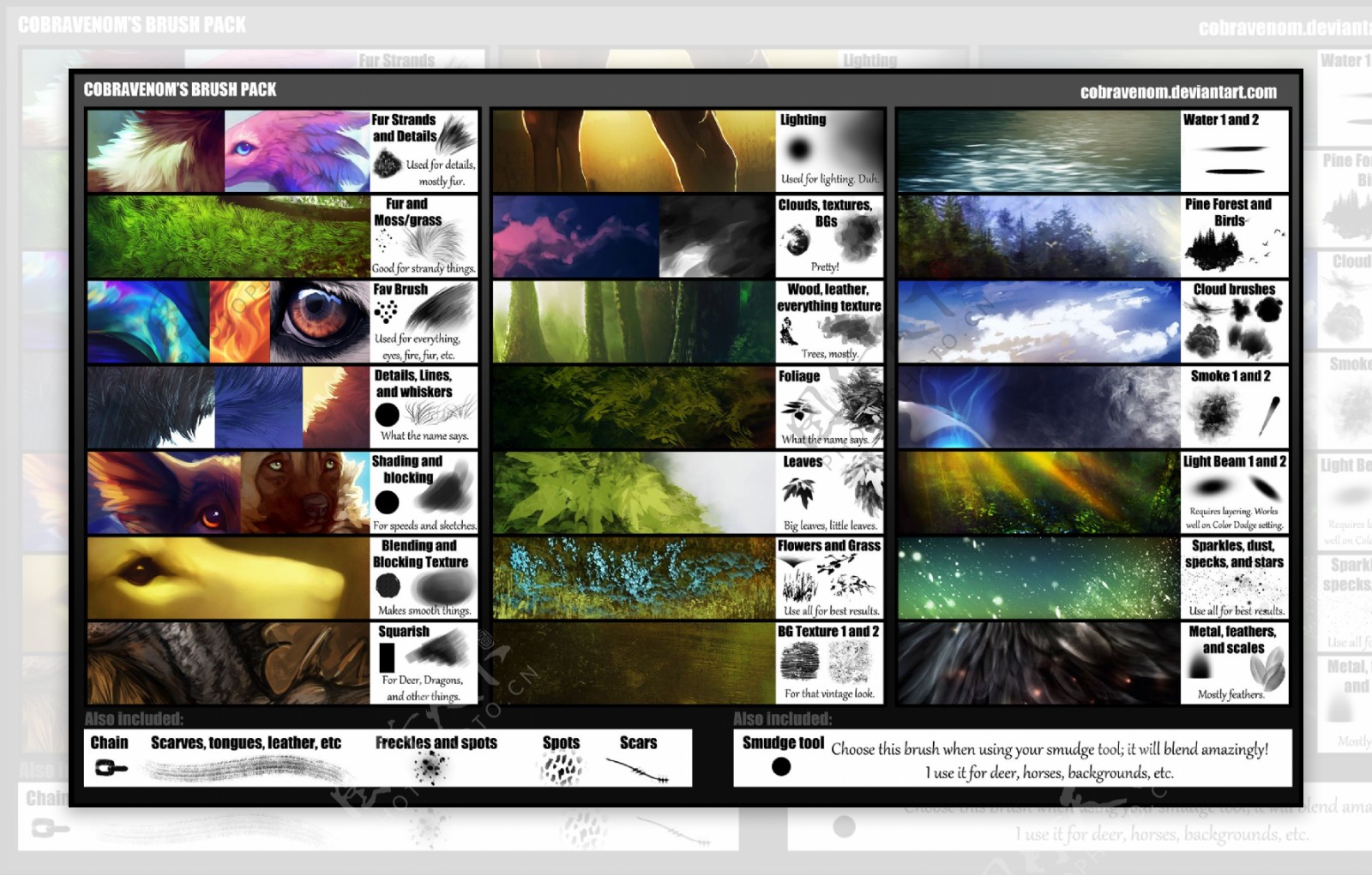Image resolution: width=1372 pixels, height=876 pixels.
Task: Select the Blending and Blocking Texture brush preview
Action: 443,587
